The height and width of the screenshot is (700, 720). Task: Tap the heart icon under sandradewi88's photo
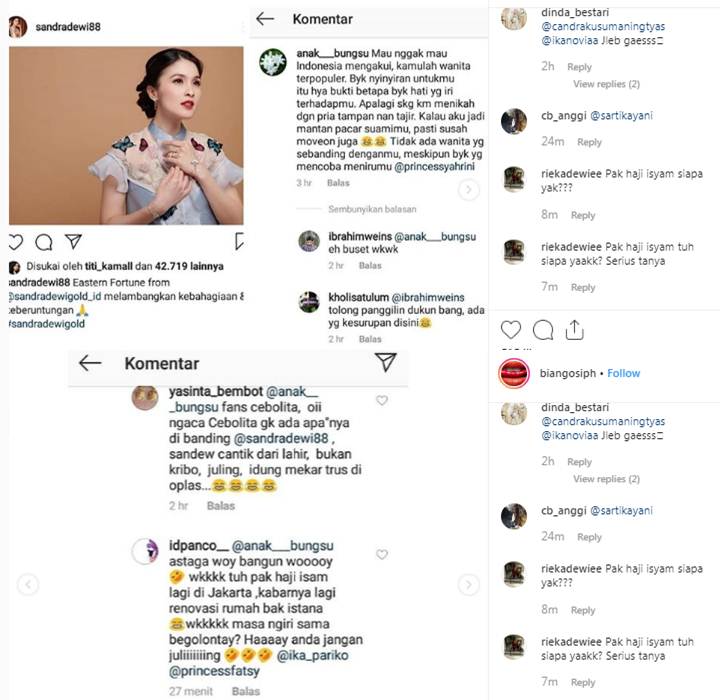[15, 242]
